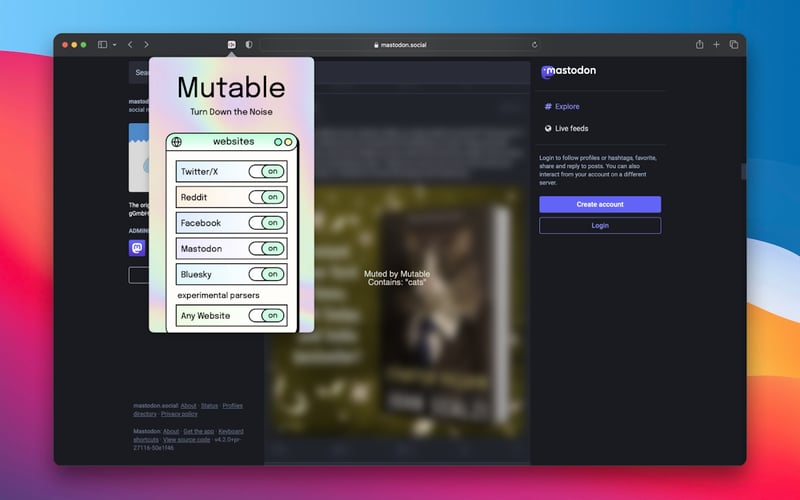Click the green circle in websites panel header
Image resolution: width=800 pixels, height=500 pixels.
click(x=278, y=142)
